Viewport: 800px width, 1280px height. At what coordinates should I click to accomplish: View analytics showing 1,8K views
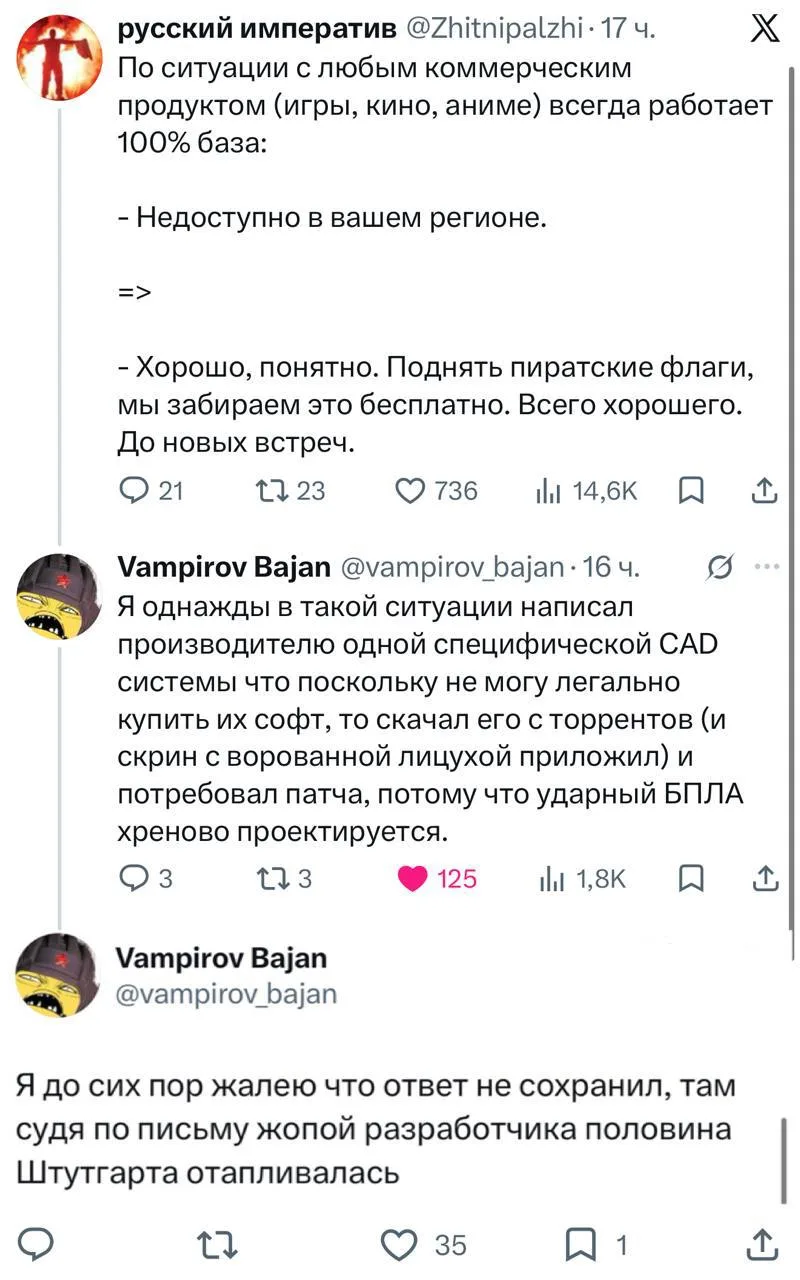coord(583,878)
